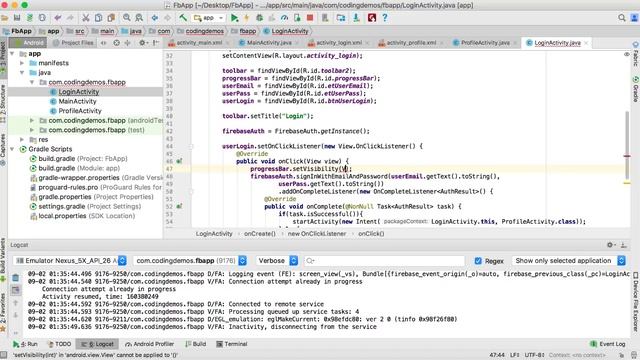The height and width of the screenshot is (360, 640).
Task: Click the Paste icon in toolbar
Action: [x=111, y=18]
